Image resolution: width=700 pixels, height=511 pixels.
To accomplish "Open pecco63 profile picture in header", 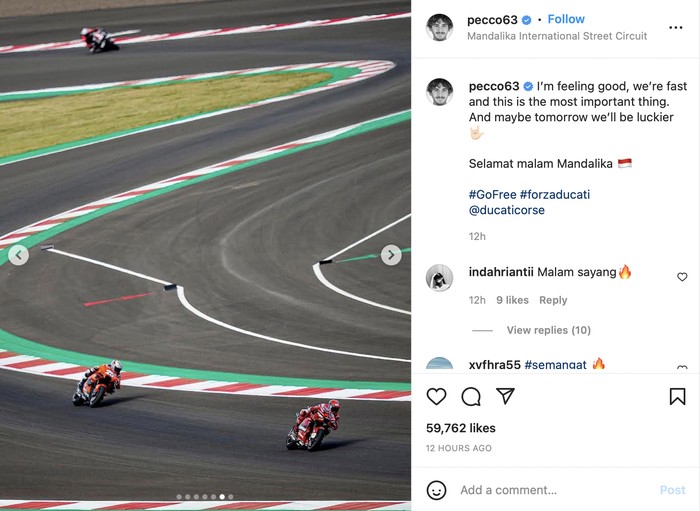I will (439, 27).
